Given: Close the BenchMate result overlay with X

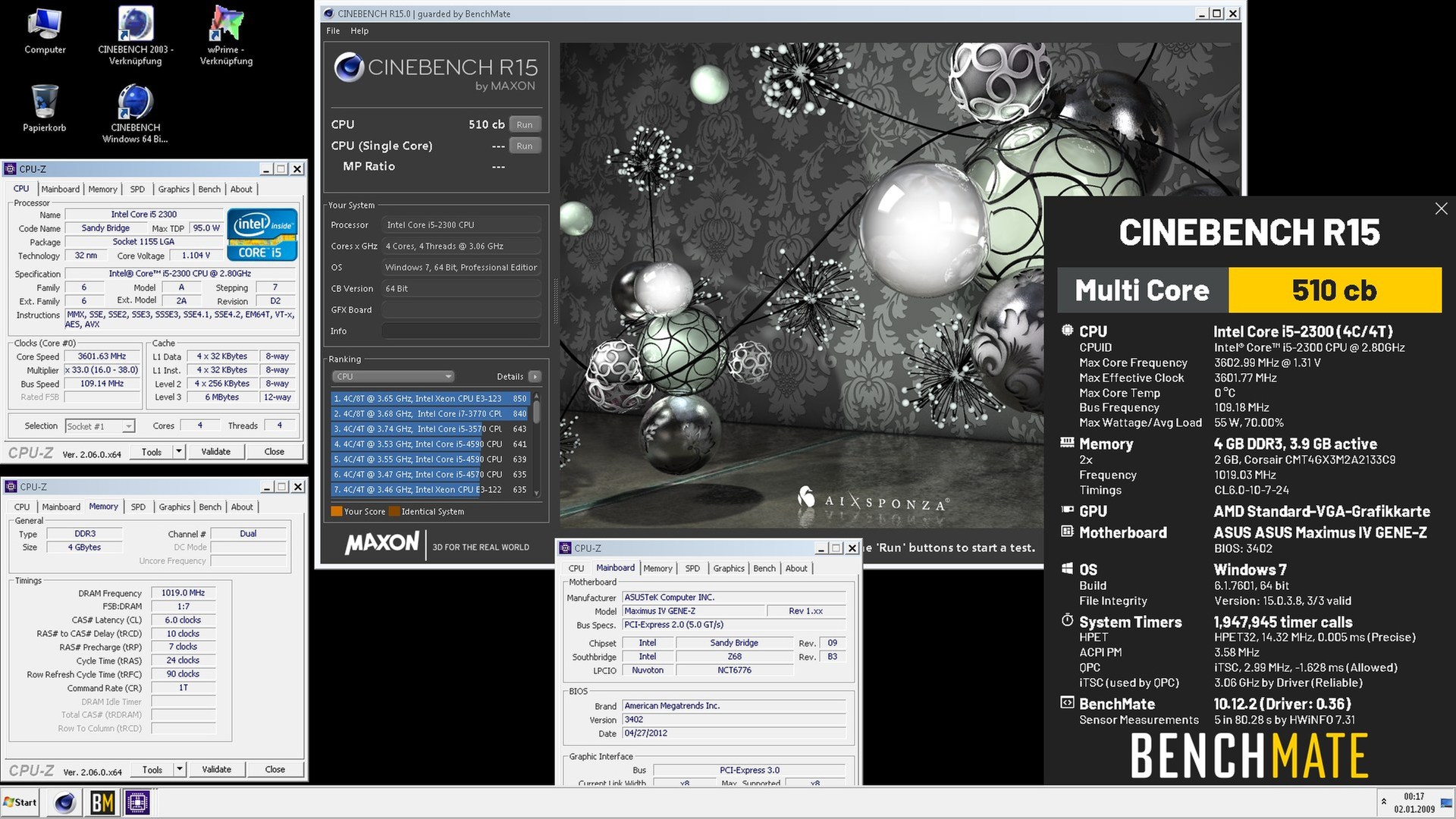Looking at the screenshot, I should [x=1441, y=209].
